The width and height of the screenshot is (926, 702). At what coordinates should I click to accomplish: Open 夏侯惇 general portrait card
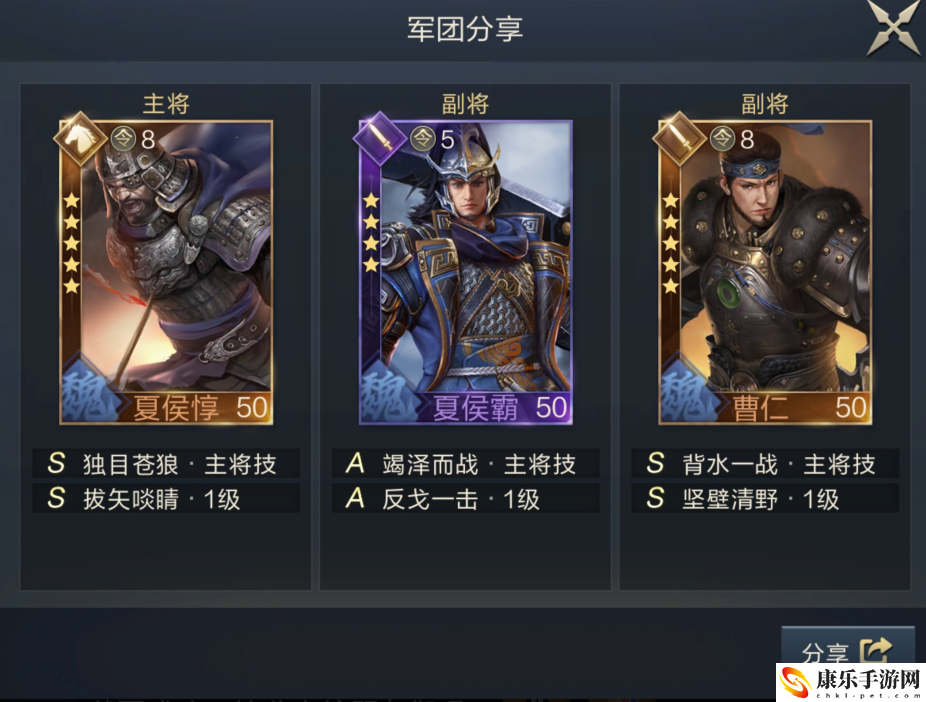166,272
